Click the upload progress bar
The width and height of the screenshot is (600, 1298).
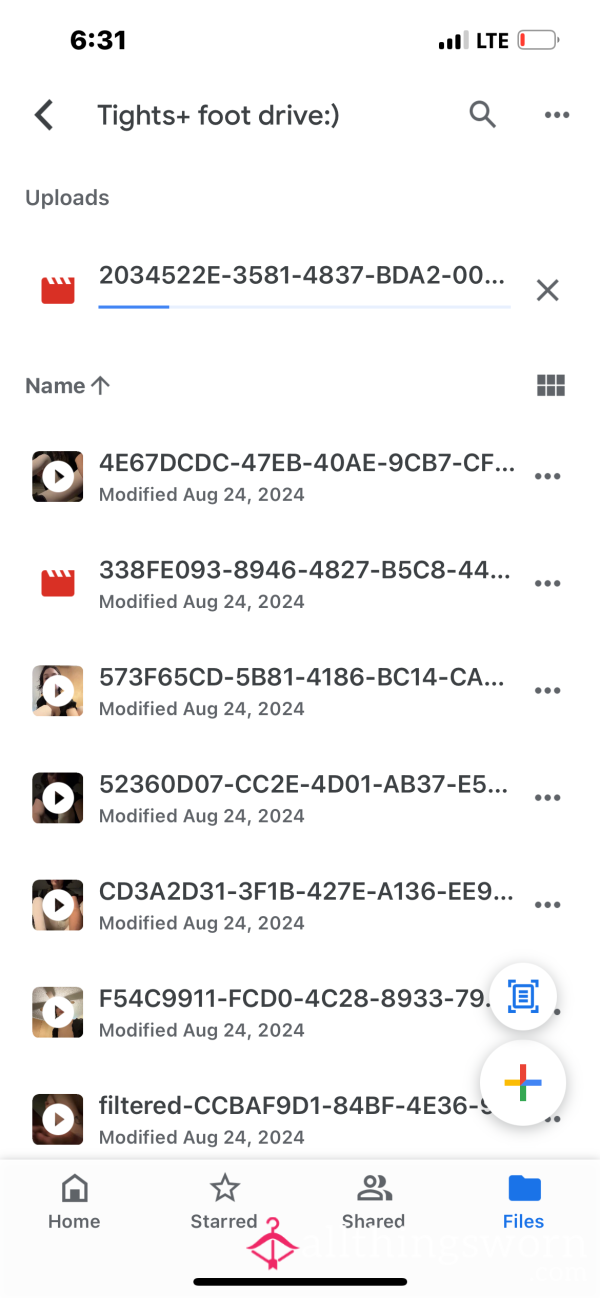coord(304,306)
